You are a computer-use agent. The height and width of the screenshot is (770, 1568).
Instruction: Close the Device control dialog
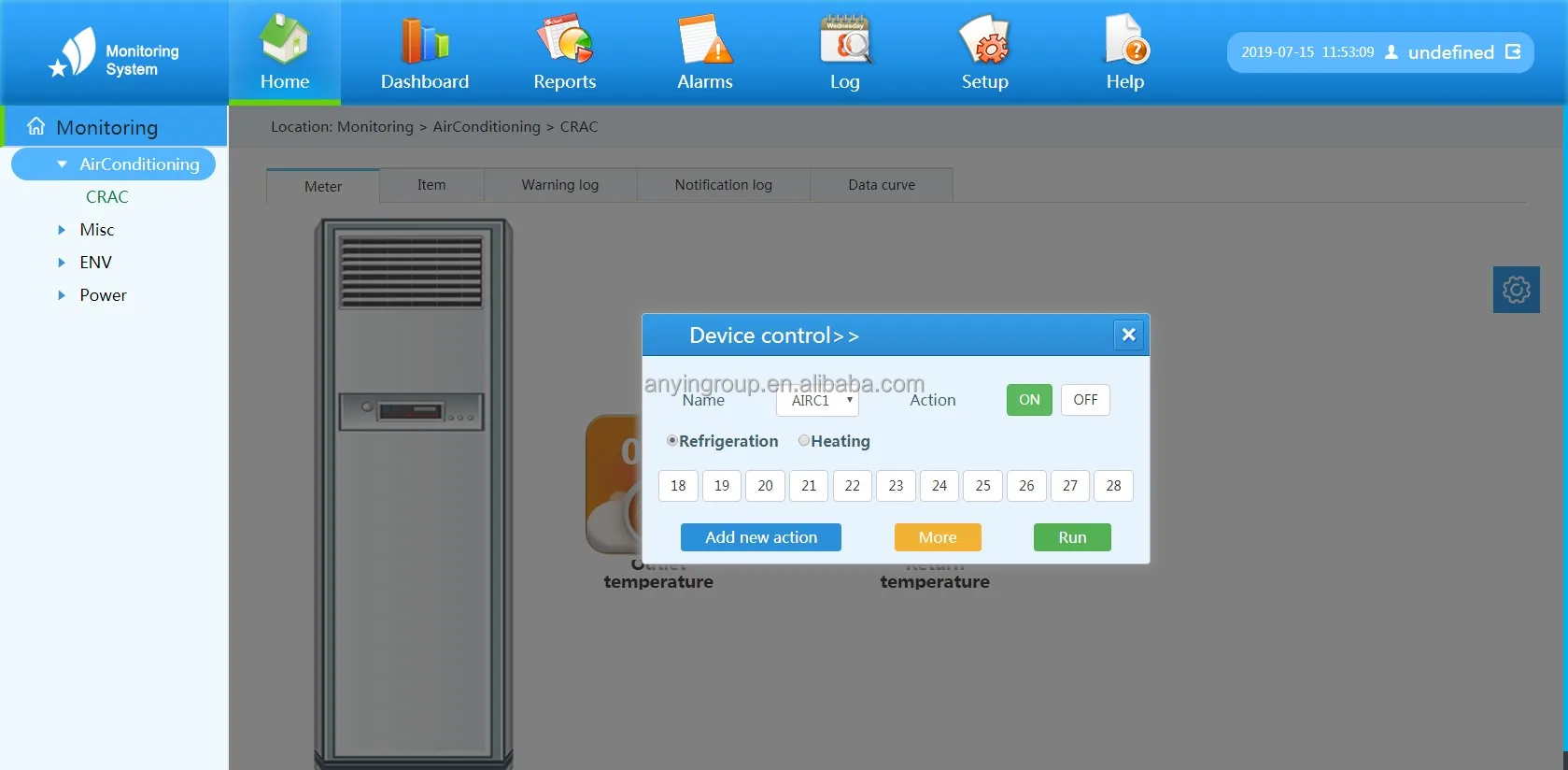pos(1128,335)
